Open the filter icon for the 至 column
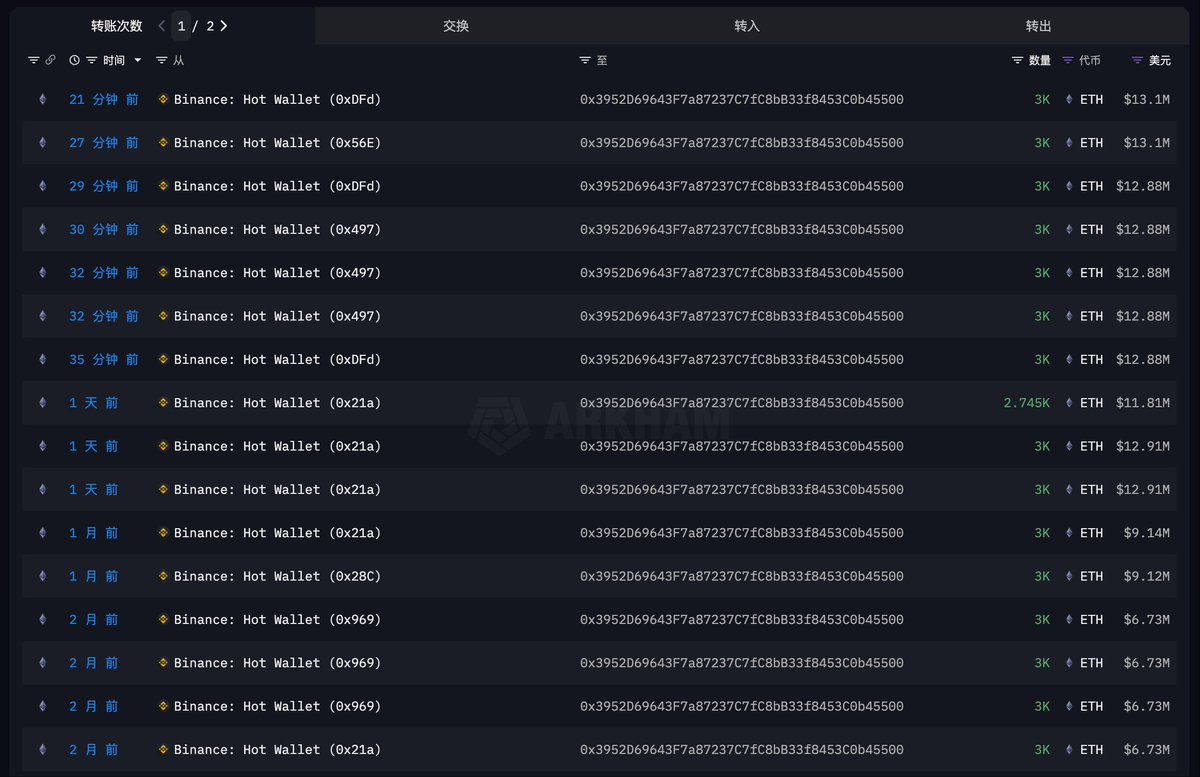 coord(585,60)
